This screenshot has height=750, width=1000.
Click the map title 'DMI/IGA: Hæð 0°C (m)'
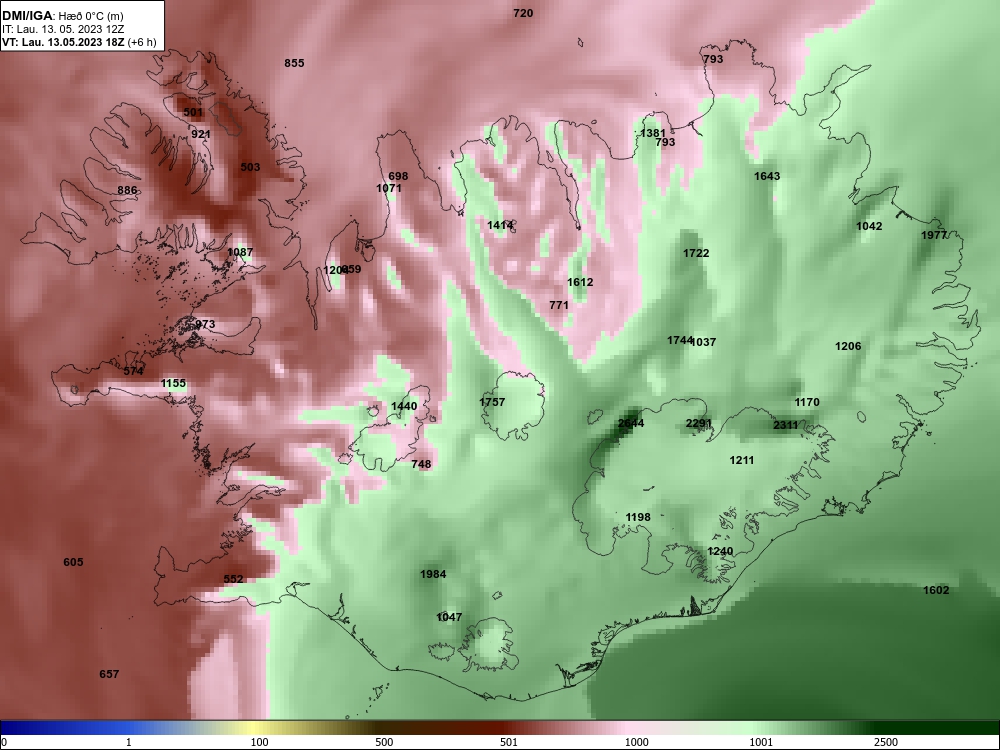[x=63, y=16]
